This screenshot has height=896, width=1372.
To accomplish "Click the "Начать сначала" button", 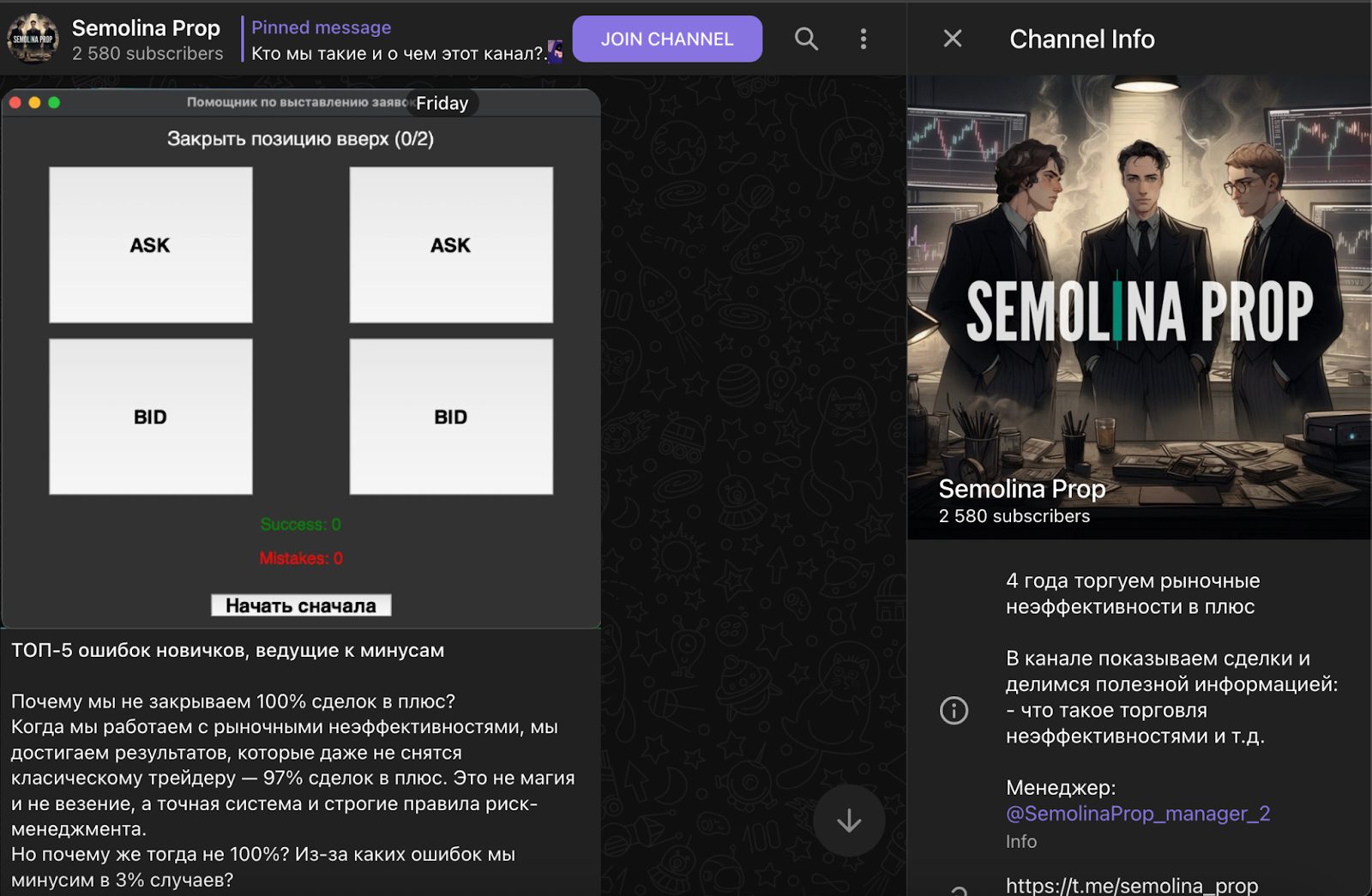I will [301, 605].
